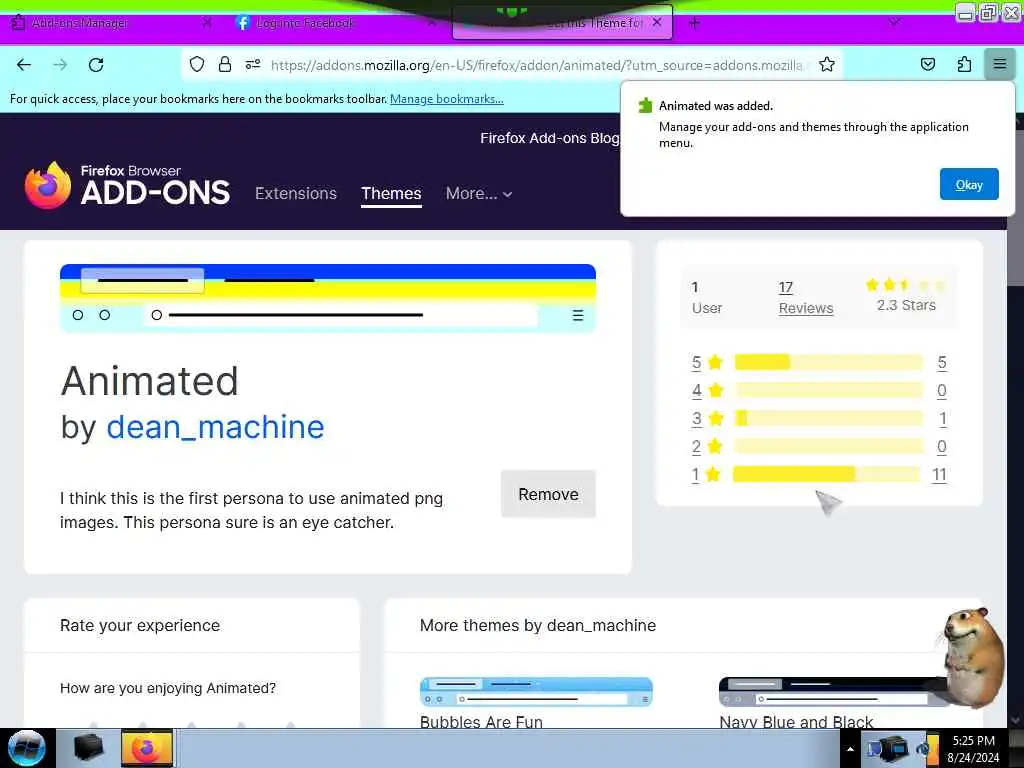The height and width of the screenshot is (768, 1024).
Task: Open the Firefox Add-ons Blog link
Action: (x=549, y=138)
